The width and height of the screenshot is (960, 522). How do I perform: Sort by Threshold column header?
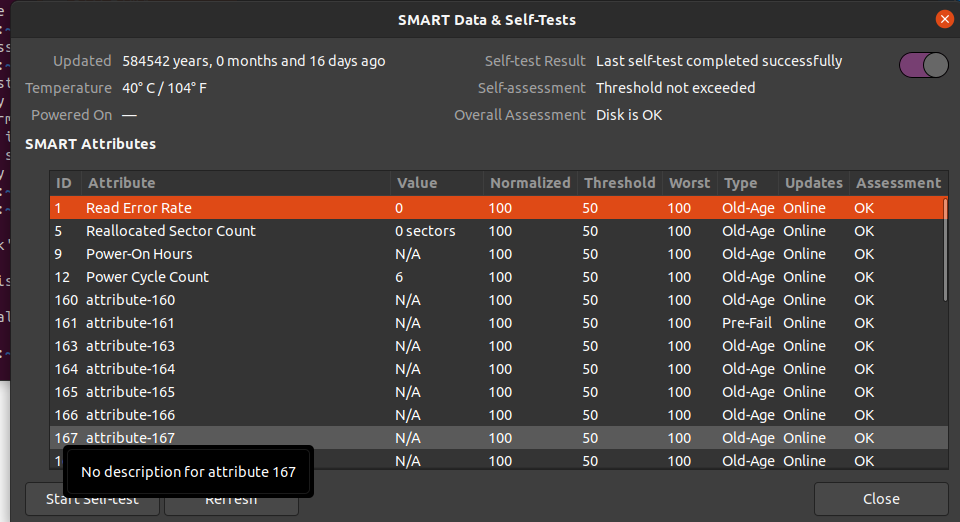pos(619,183)
